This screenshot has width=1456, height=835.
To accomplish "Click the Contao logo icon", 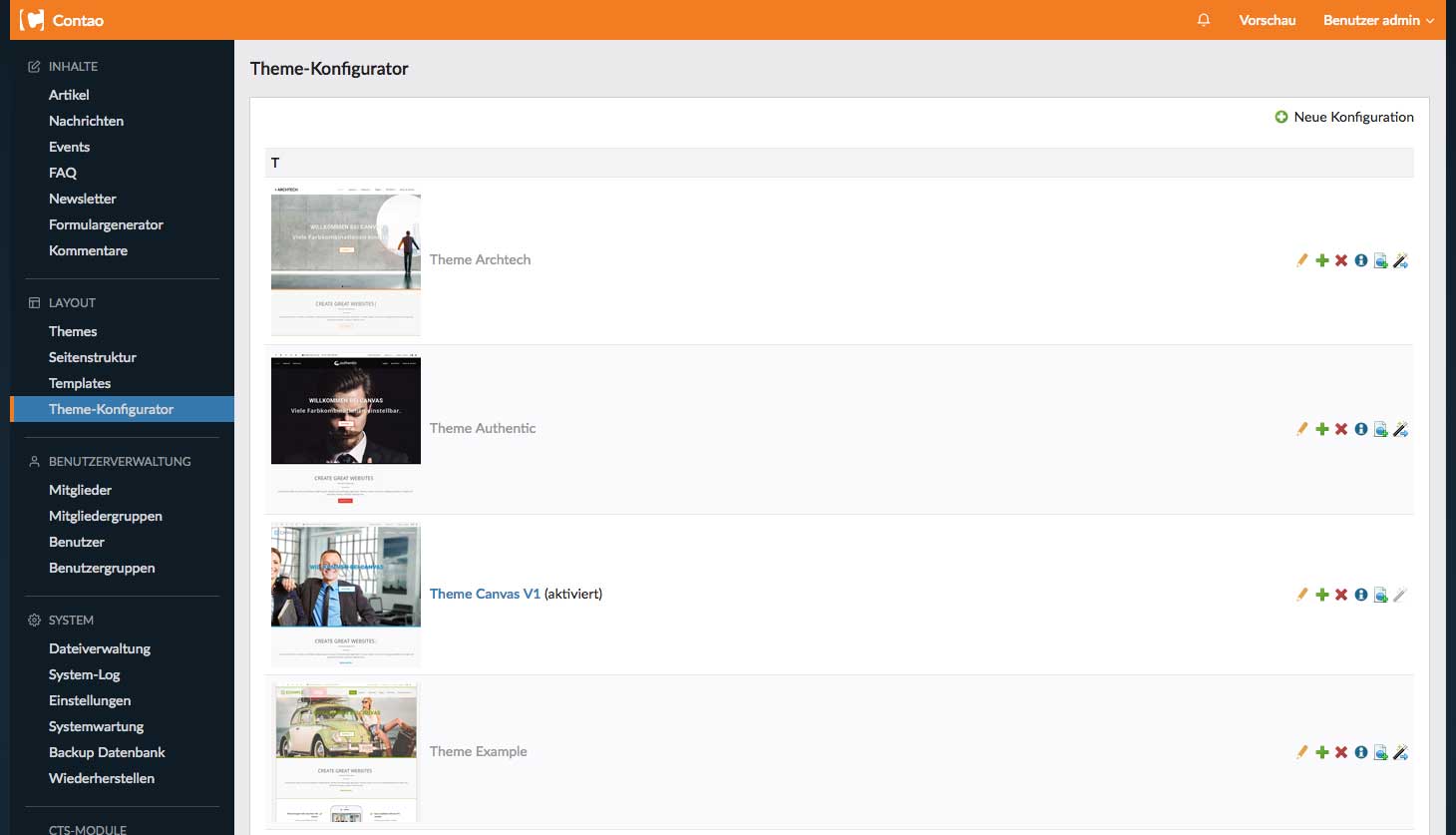I will pyautogui.click(x=32, y=20).
